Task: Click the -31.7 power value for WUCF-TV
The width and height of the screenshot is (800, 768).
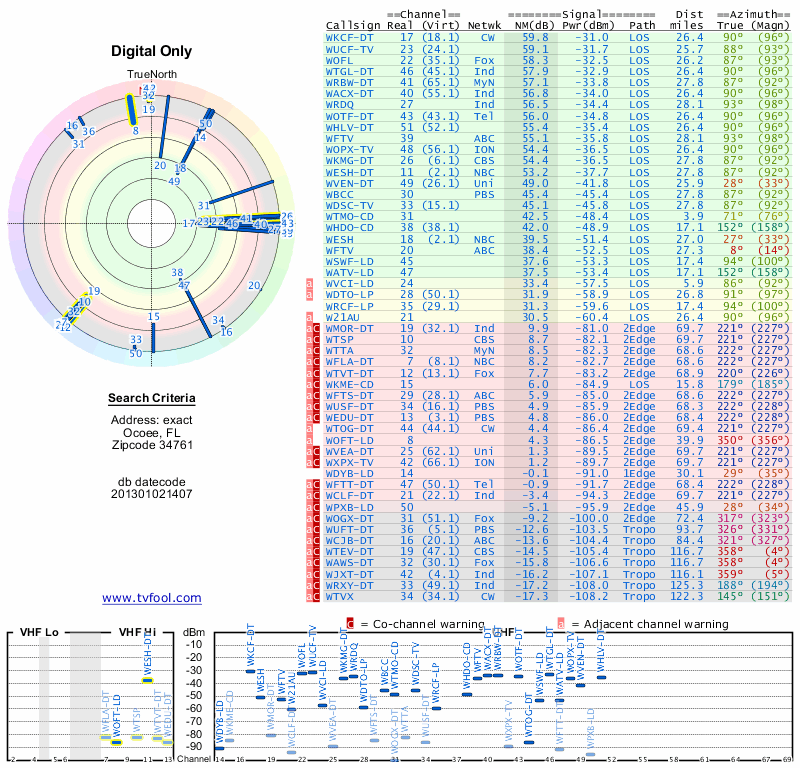Action: [x=592, y=49]
